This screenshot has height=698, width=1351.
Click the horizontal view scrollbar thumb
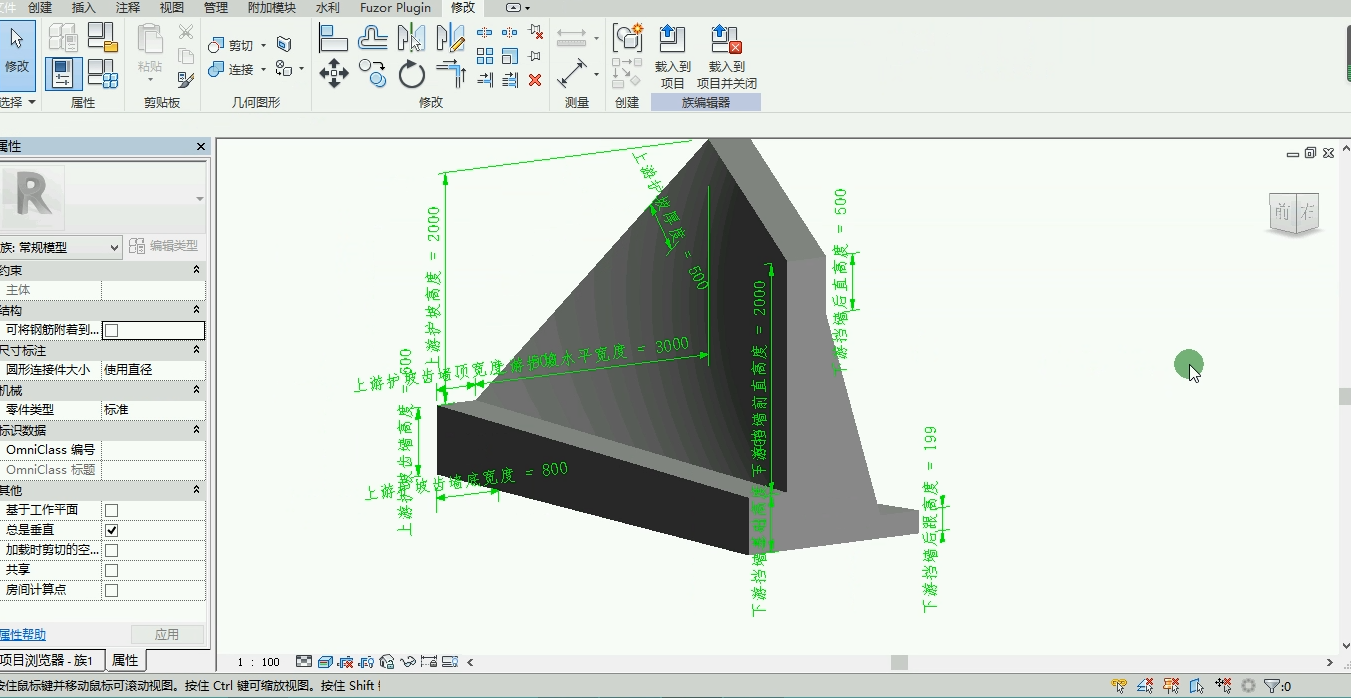(x=899, y=662)
